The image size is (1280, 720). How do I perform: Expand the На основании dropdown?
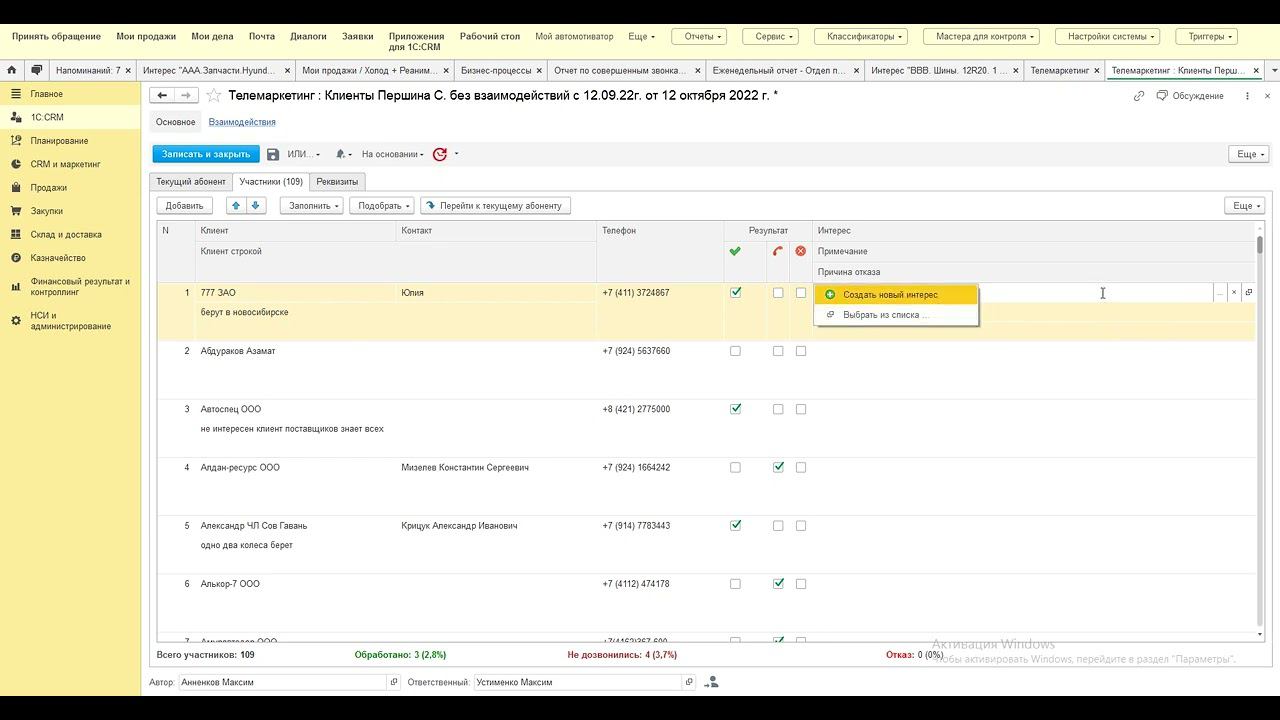392,154
